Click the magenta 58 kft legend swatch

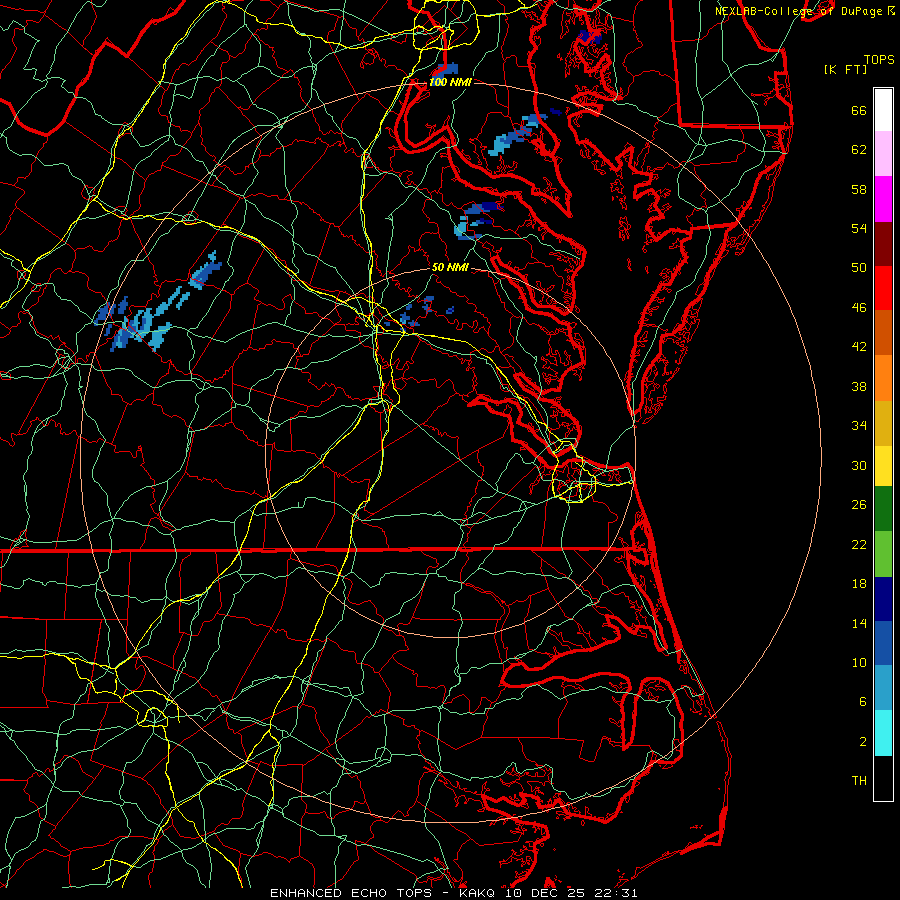[883, 199]
